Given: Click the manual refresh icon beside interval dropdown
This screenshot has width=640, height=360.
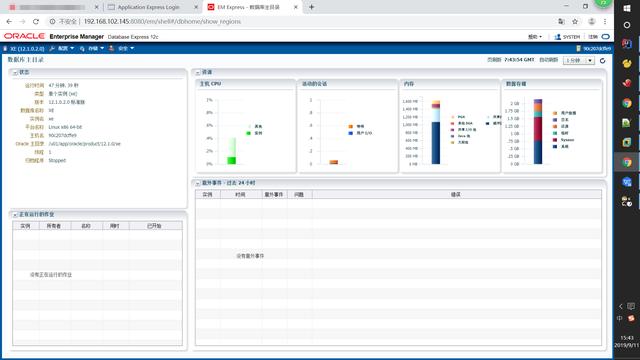Looking at the screenshot, I should (602, 61).
